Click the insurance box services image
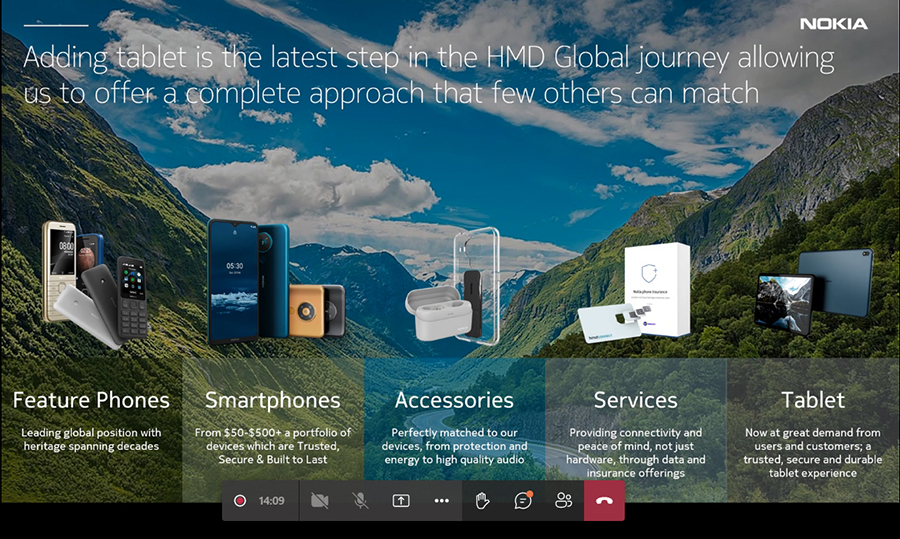The image size is (900, 539). [x=634, y=293]
